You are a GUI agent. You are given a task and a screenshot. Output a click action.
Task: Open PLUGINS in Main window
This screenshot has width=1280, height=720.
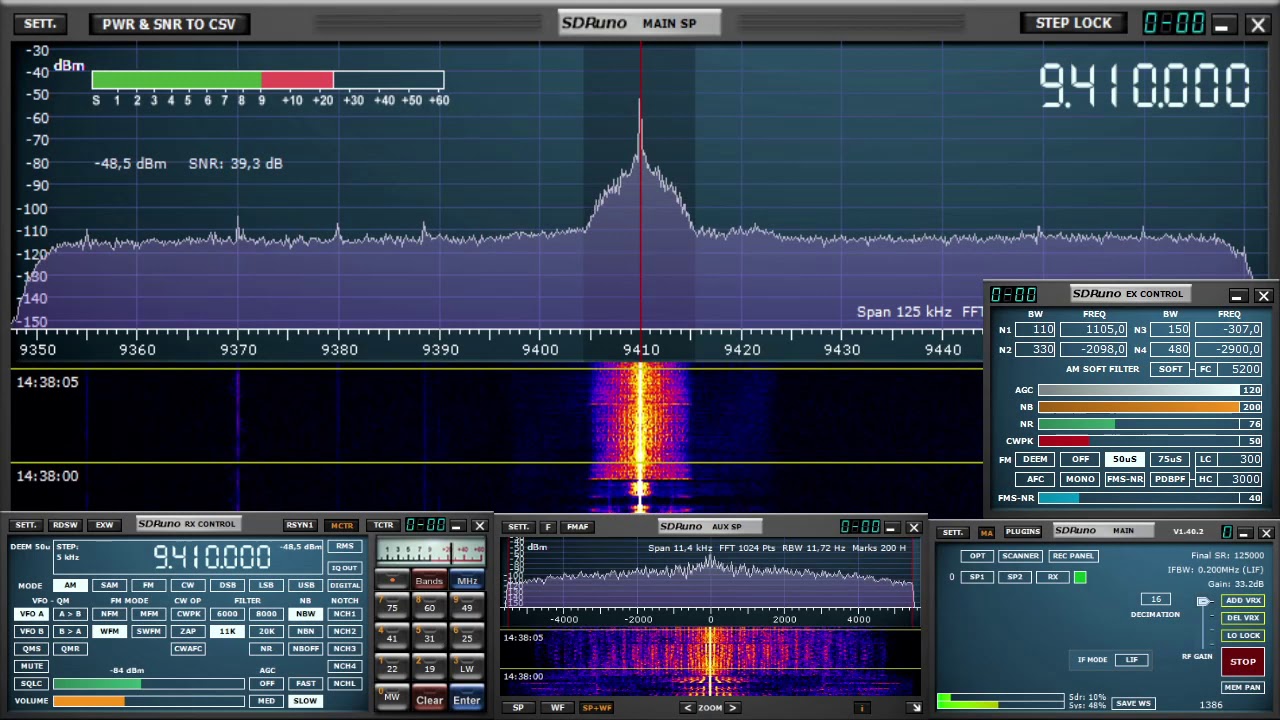pos(1022,532)
